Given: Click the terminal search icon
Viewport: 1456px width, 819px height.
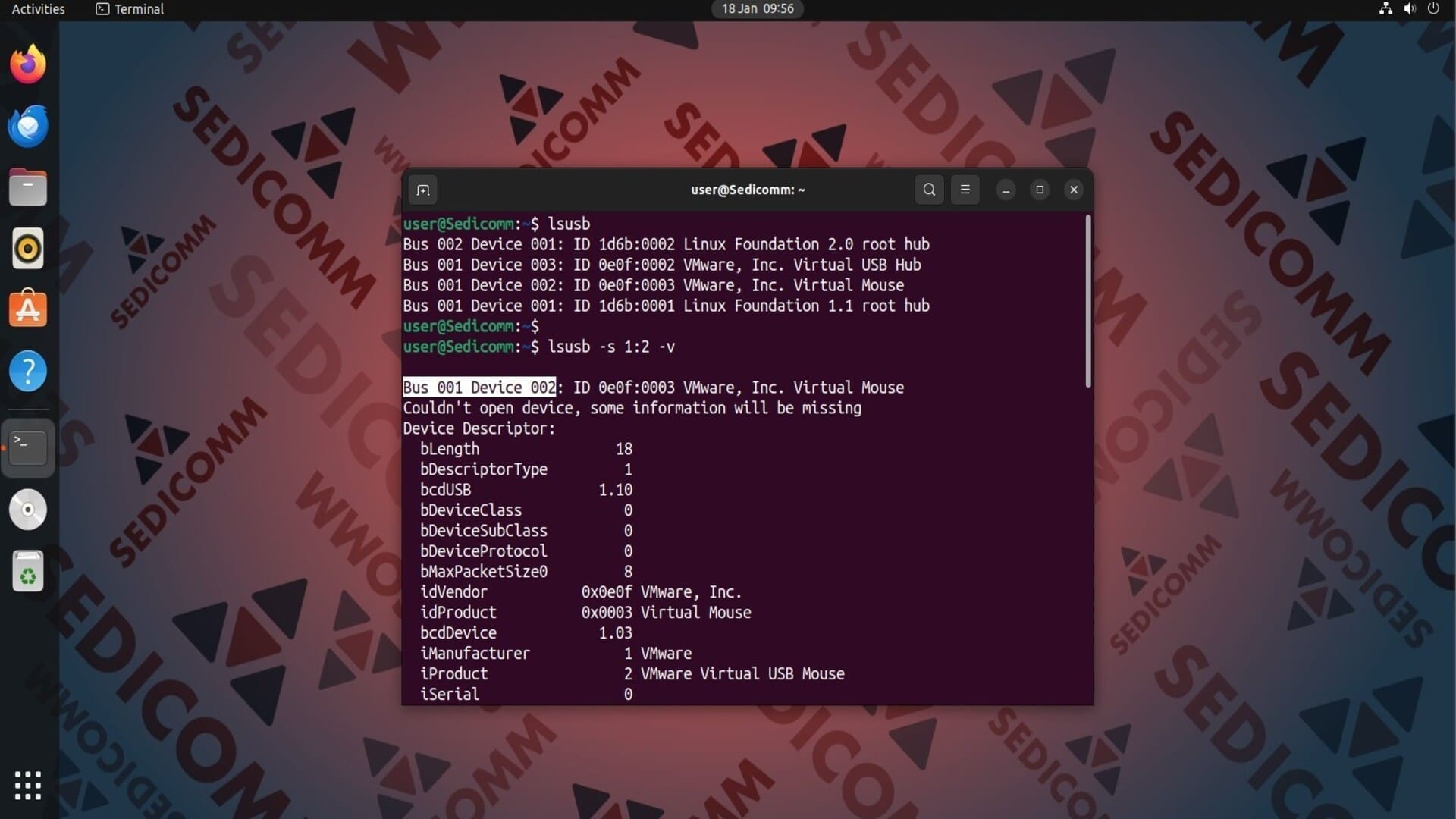Looking at the screenshot, I should click(929, 190).
